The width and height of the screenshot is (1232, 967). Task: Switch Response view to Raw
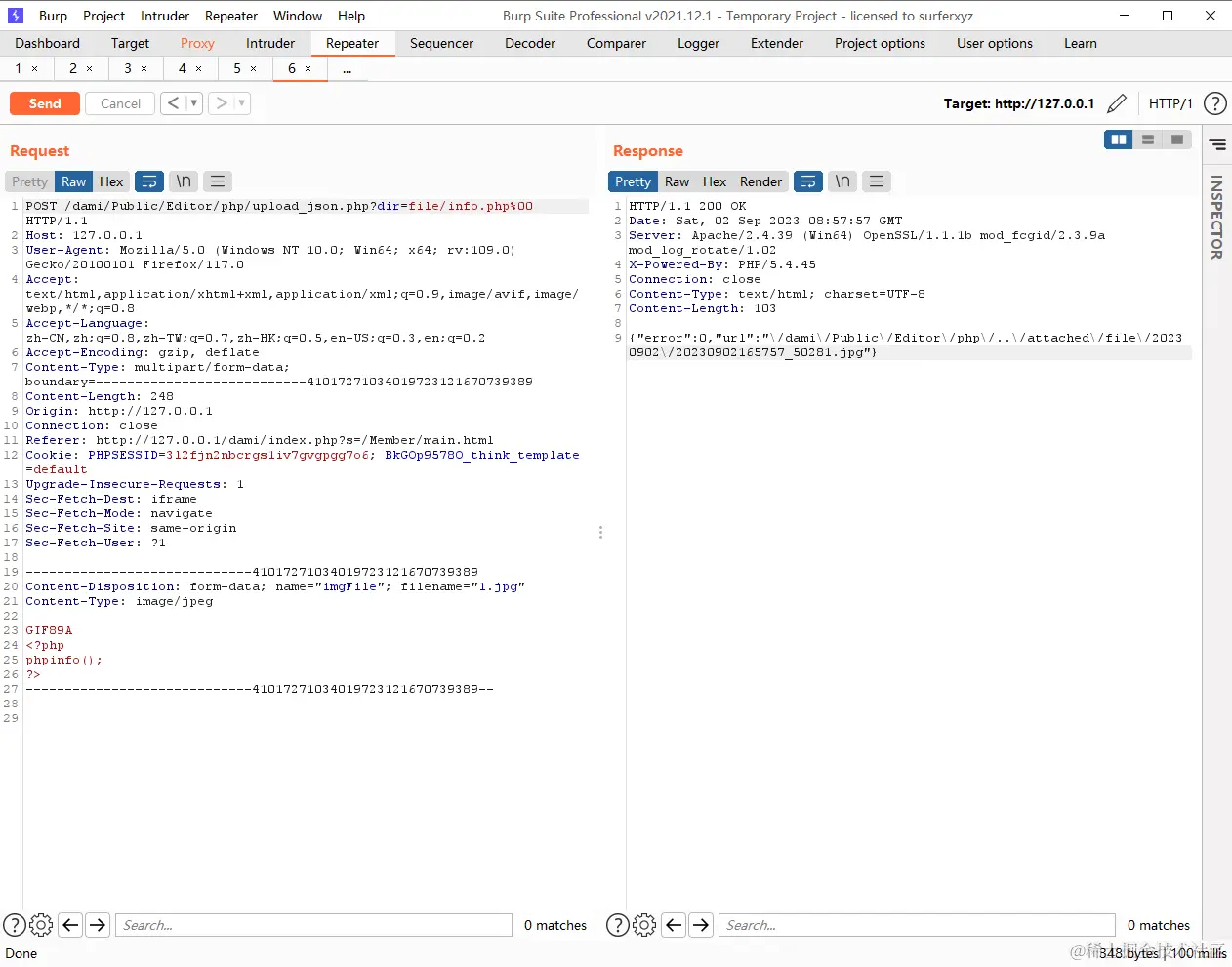tap(677, 181)
